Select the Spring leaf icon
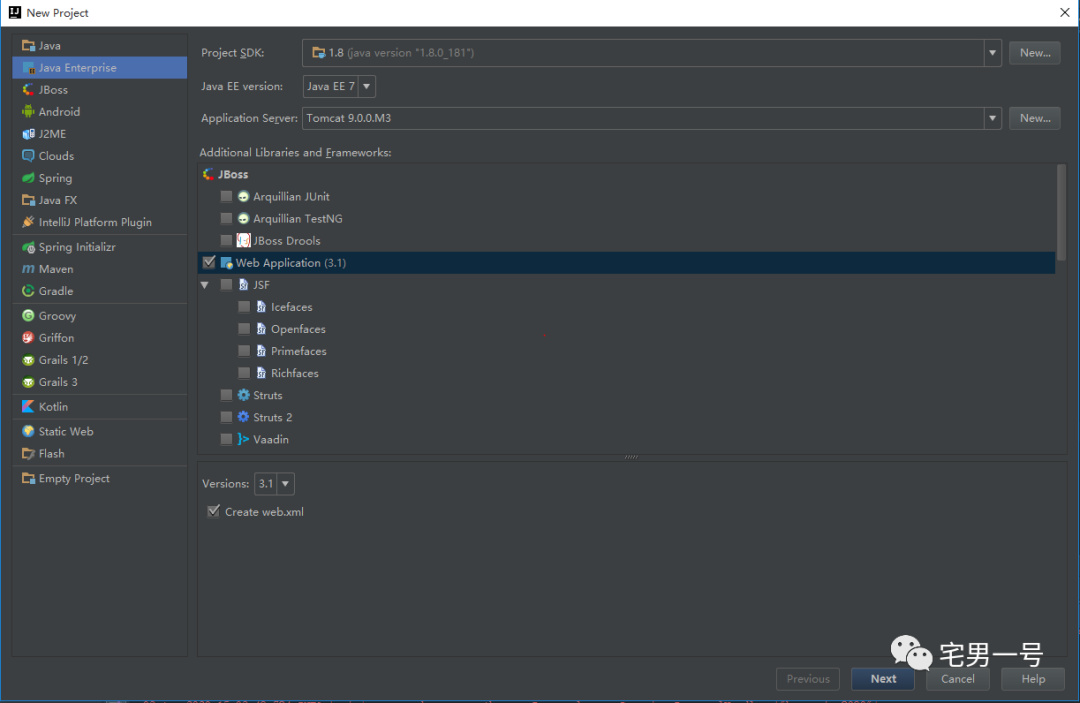Screen dimensions: 1080x703 [28, 178]
